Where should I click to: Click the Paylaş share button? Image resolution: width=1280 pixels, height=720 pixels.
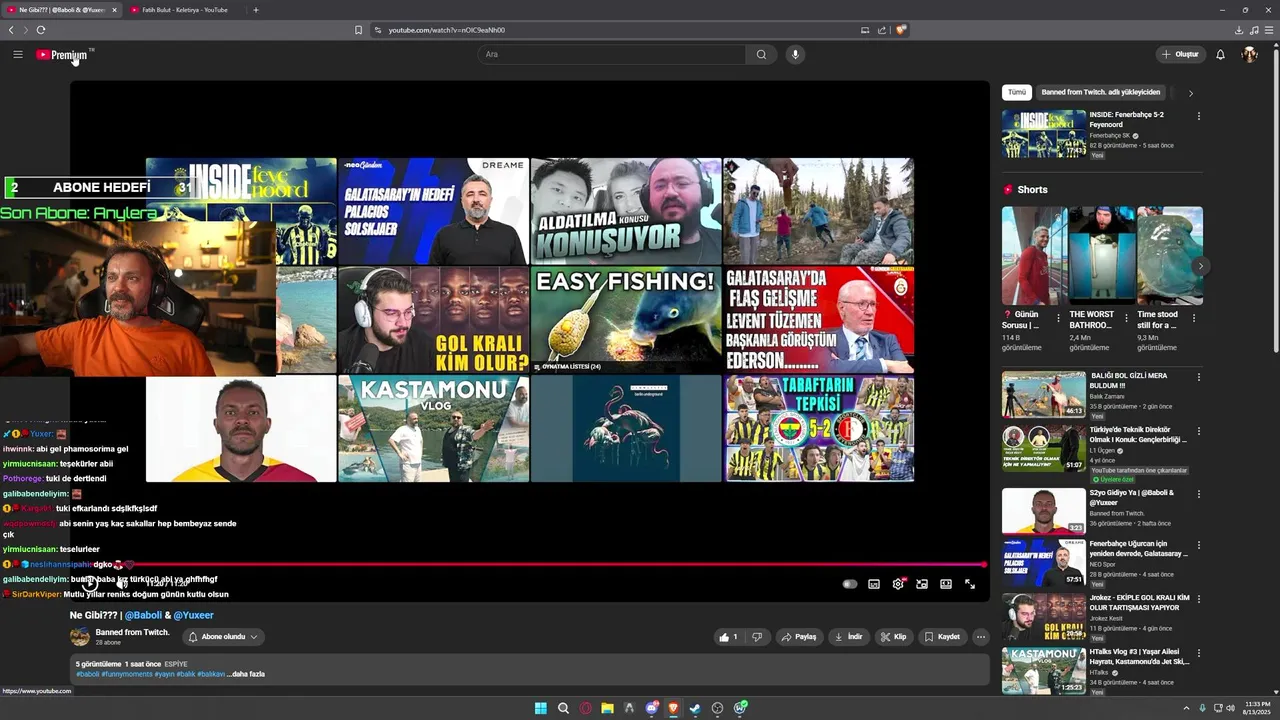(x=799, y=637)
